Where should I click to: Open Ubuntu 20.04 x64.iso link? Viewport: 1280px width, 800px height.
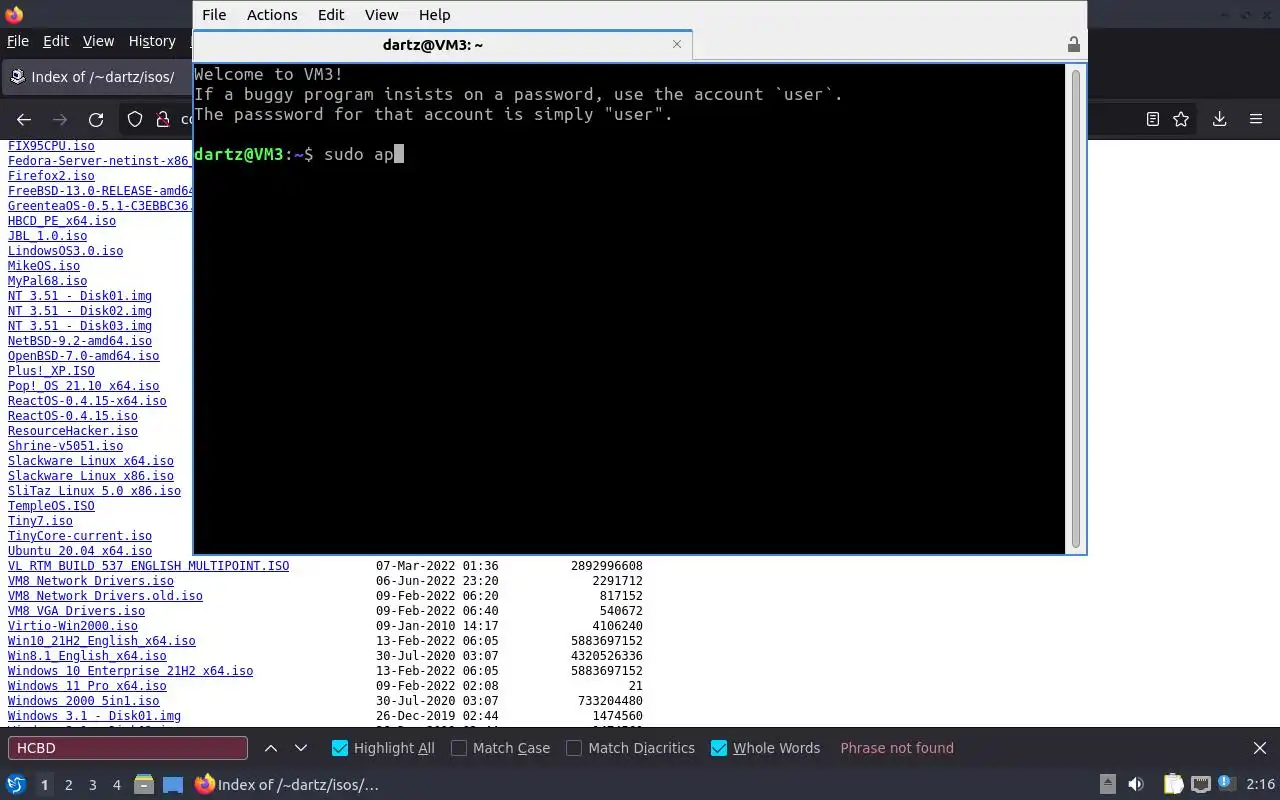(80, 551)
